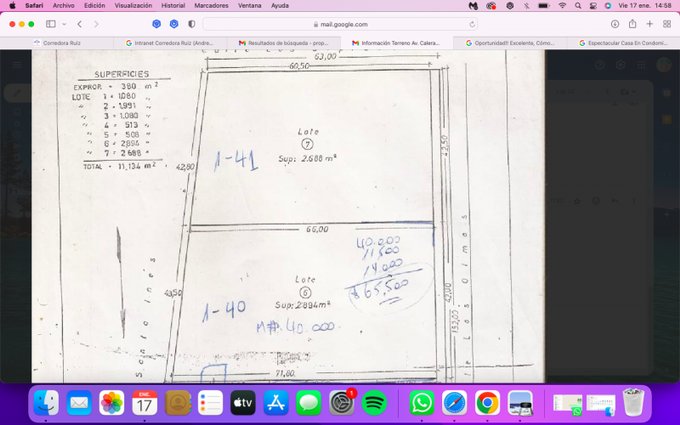Open WhatsApp from the dock
This screenshot has width=680, height=425.
422,403
